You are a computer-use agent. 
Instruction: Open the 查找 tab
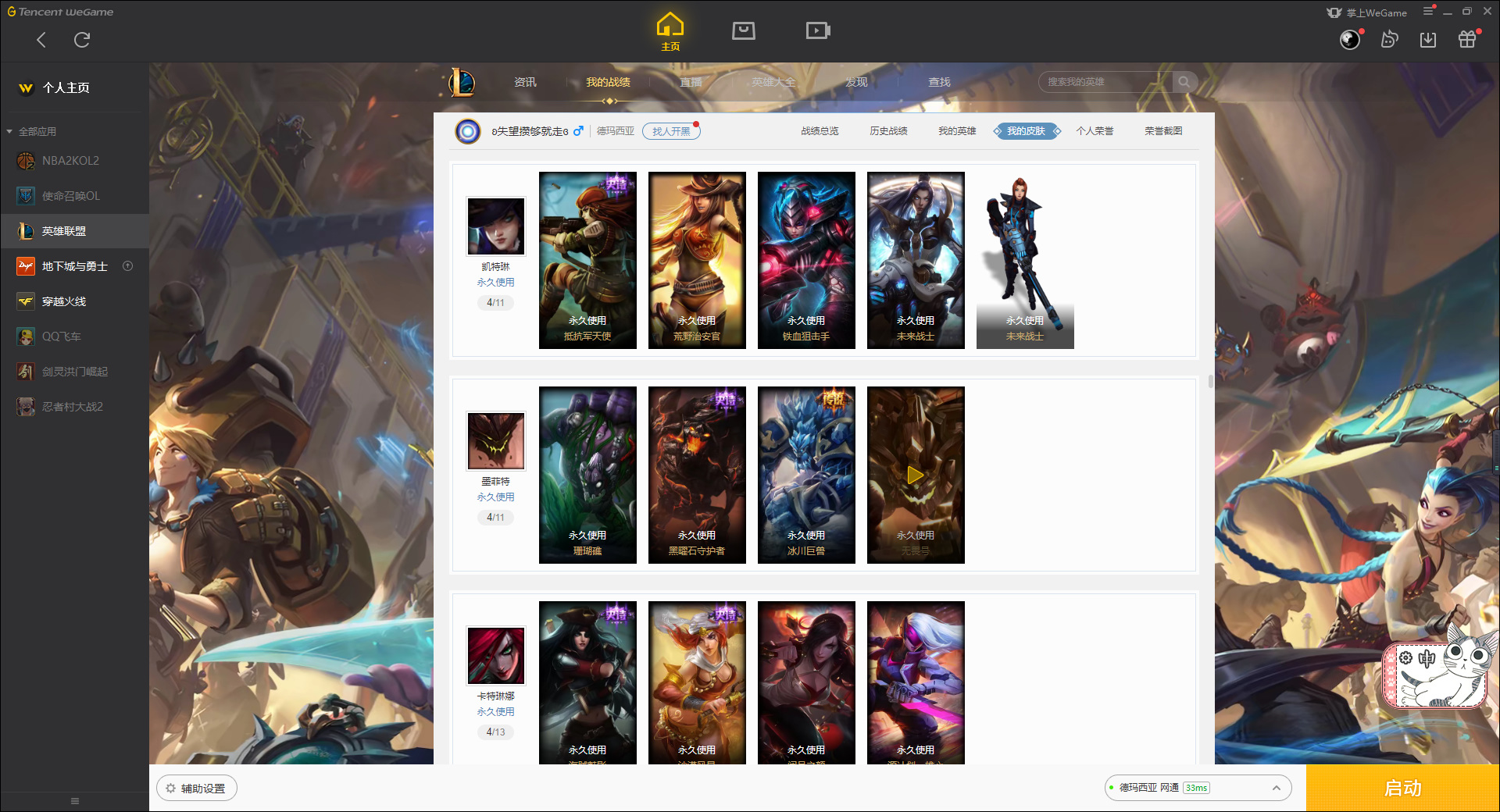click(939, 82)
